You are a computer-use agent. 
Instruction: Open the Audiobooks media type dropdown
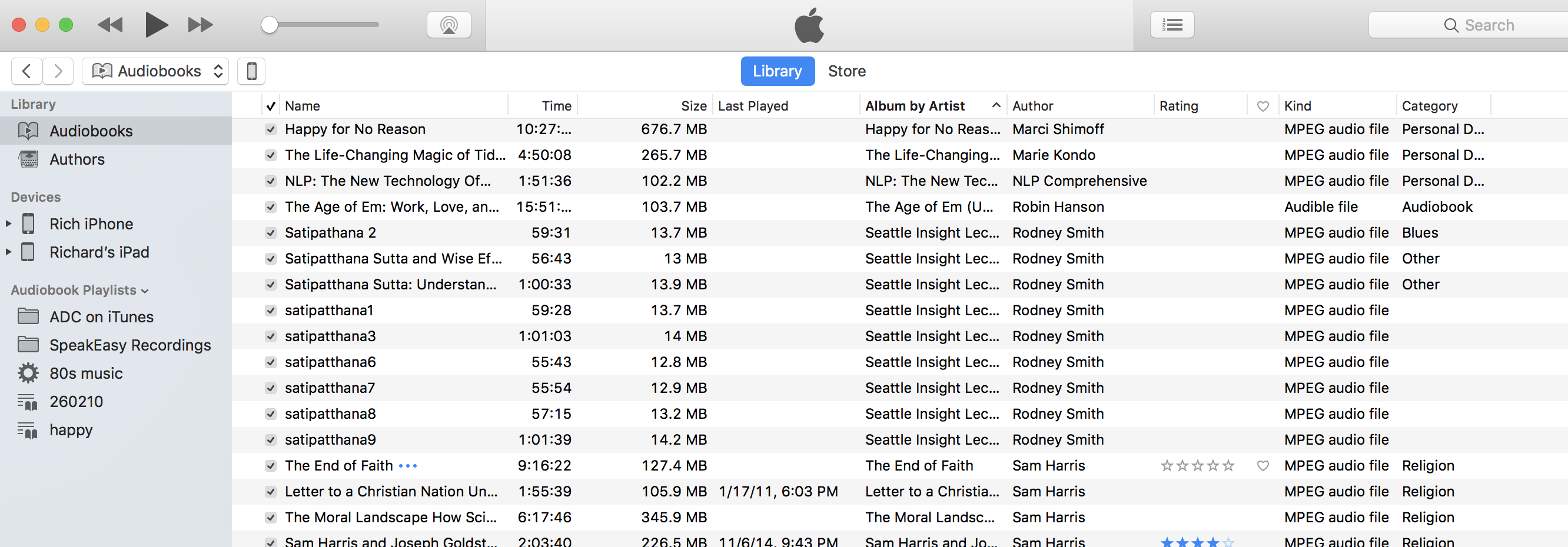pos(156,71)
